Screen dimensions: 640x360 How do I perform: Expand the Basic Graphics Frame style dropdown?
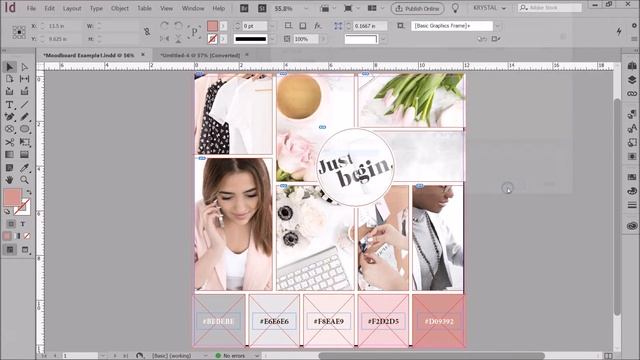[497, 26]
